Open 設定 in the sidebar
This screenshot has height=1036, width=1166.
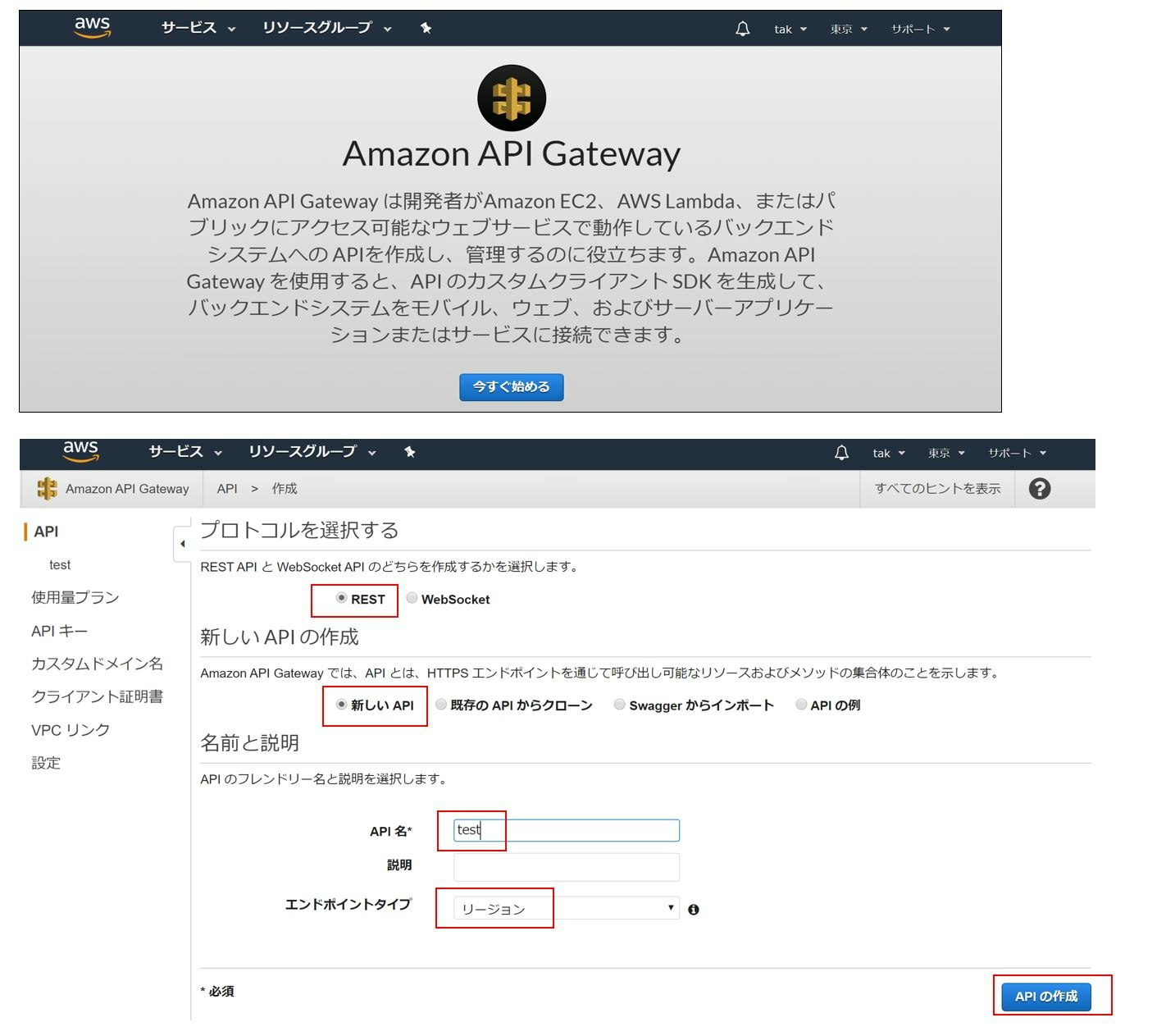coord(46,763)
